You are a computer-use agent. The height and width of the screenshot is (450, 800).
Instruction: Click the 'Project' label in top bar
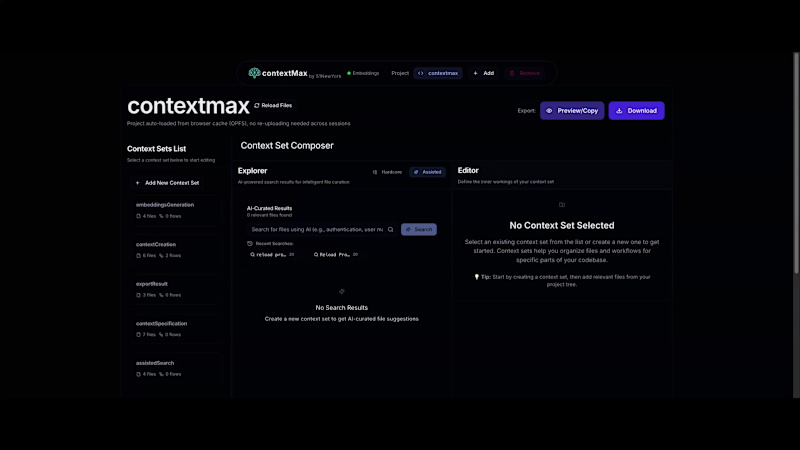point(400,73)
